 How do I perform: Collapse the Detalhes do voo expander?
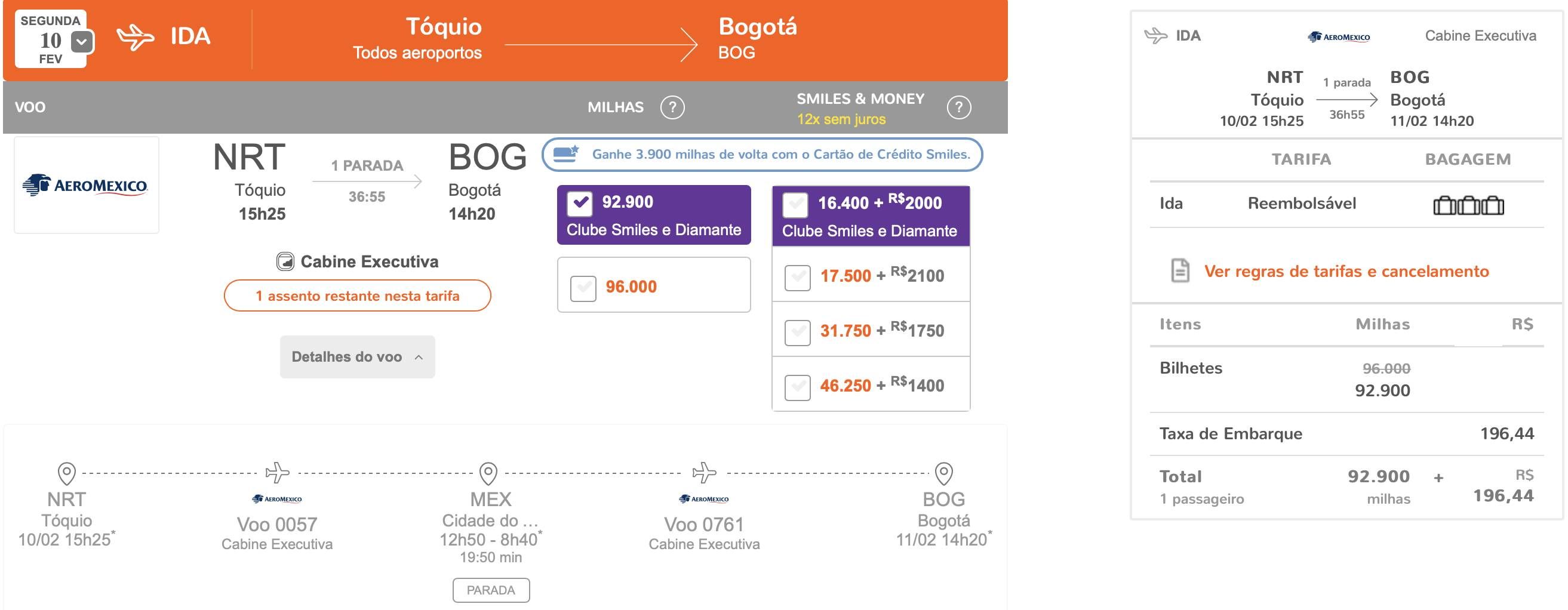(x=357, y=357)
